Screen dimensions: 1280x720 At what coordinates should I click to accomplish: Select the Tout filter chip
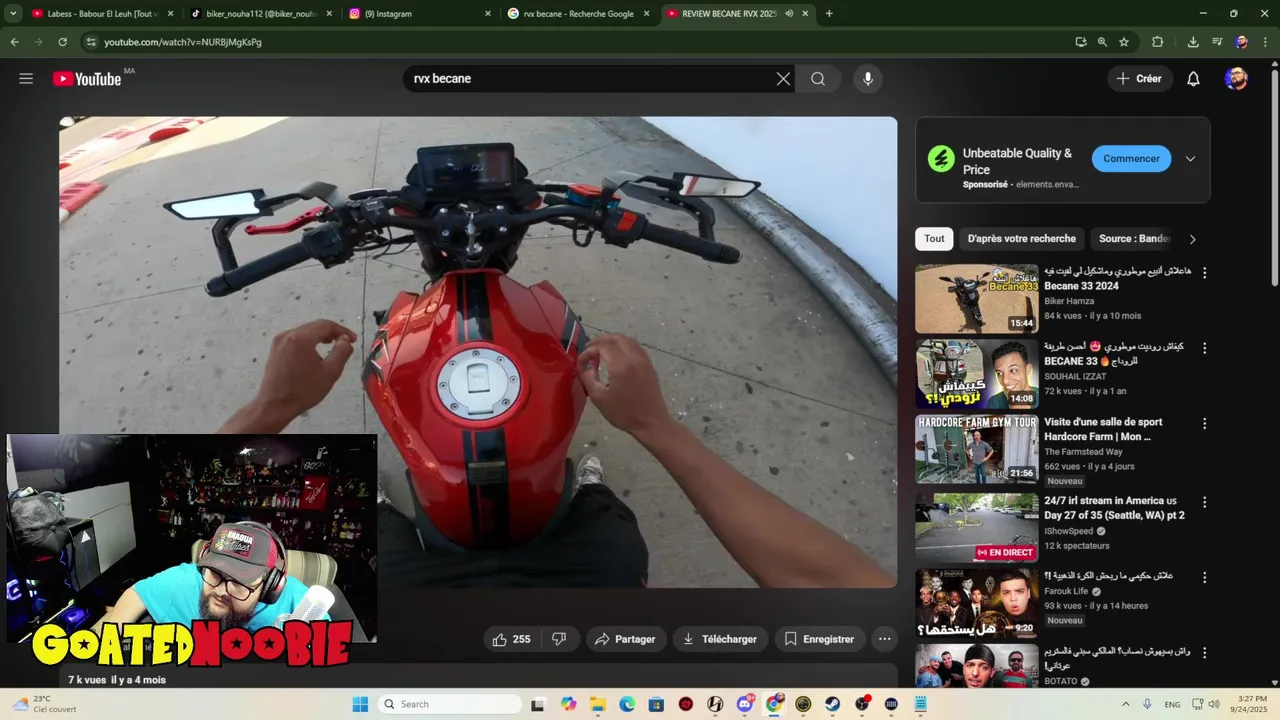point(934,239)
